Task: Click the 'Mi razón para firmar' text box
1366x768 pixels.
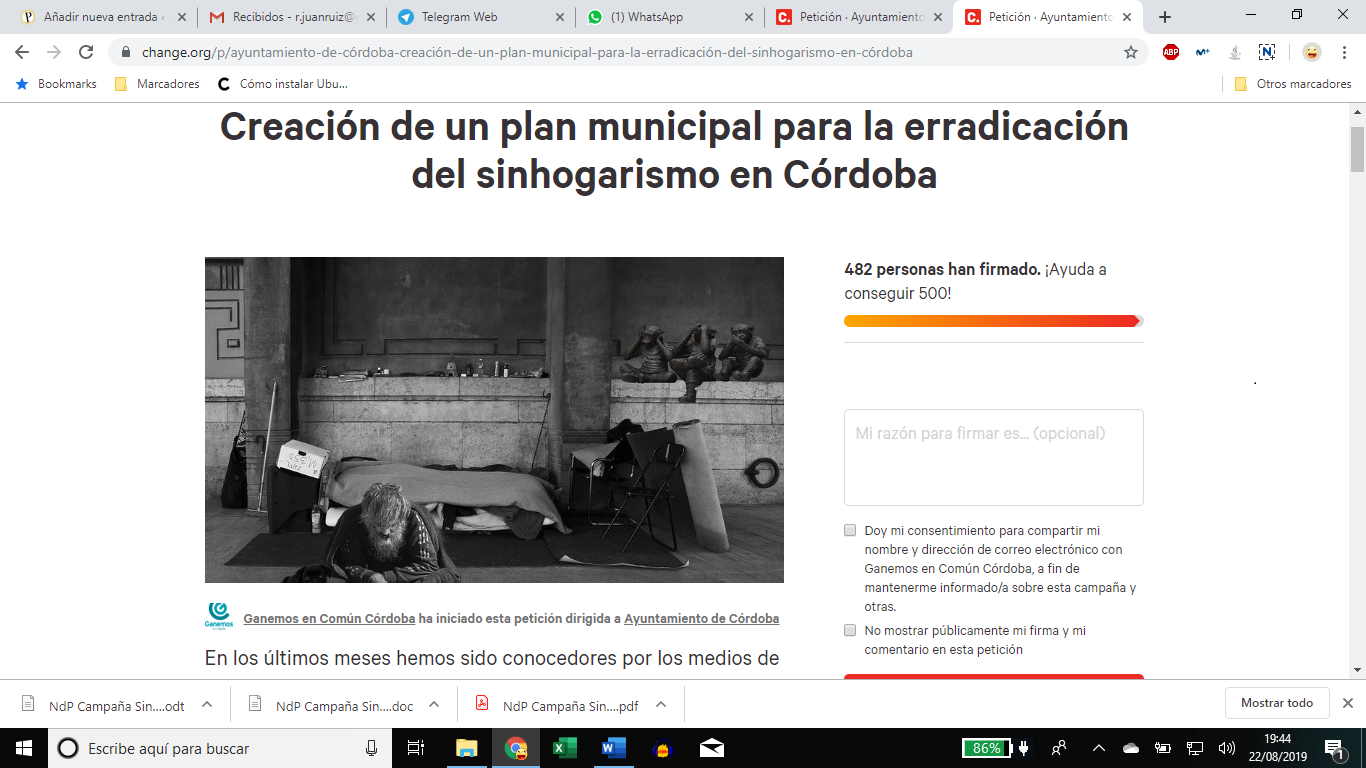Action: point(993,457)
